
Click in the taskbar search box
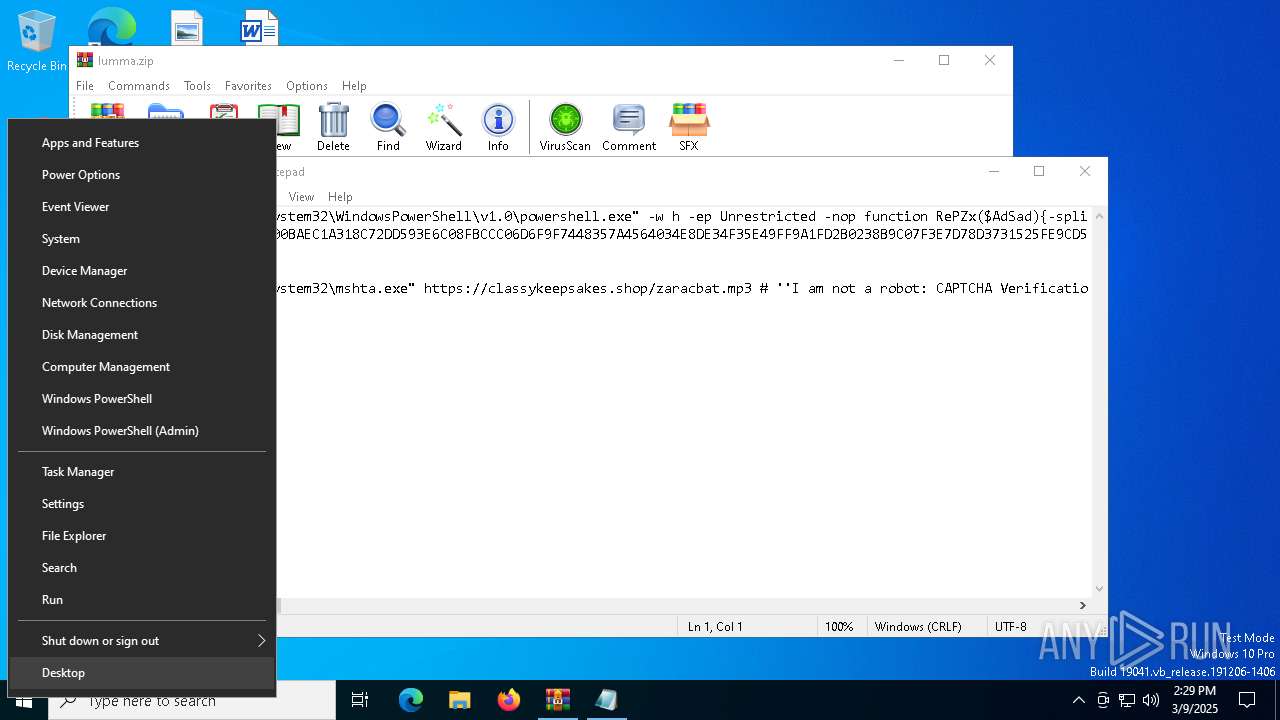click(192, 700)
